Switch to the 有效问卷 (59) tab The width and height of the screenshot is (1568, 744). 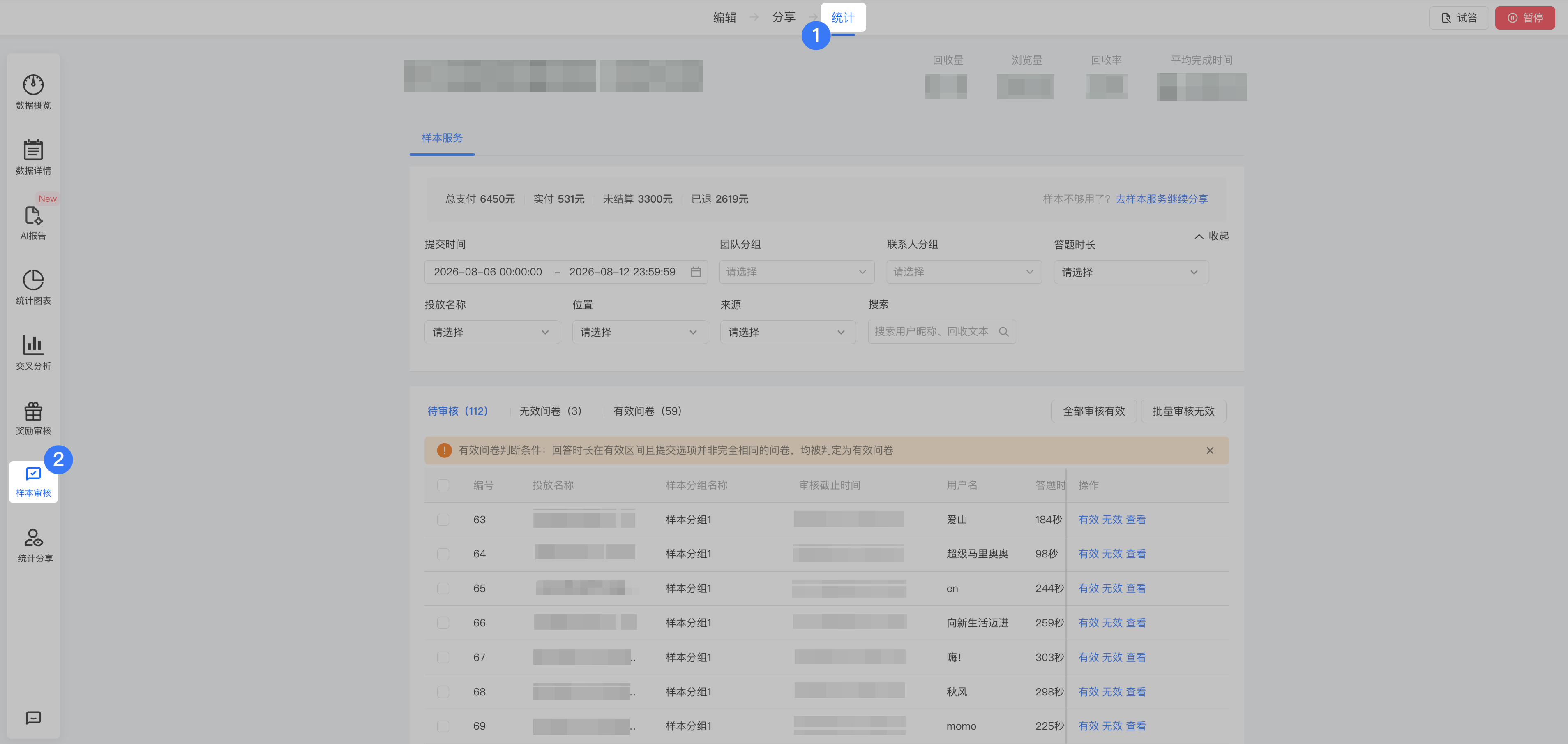click(x=647, y=411)
